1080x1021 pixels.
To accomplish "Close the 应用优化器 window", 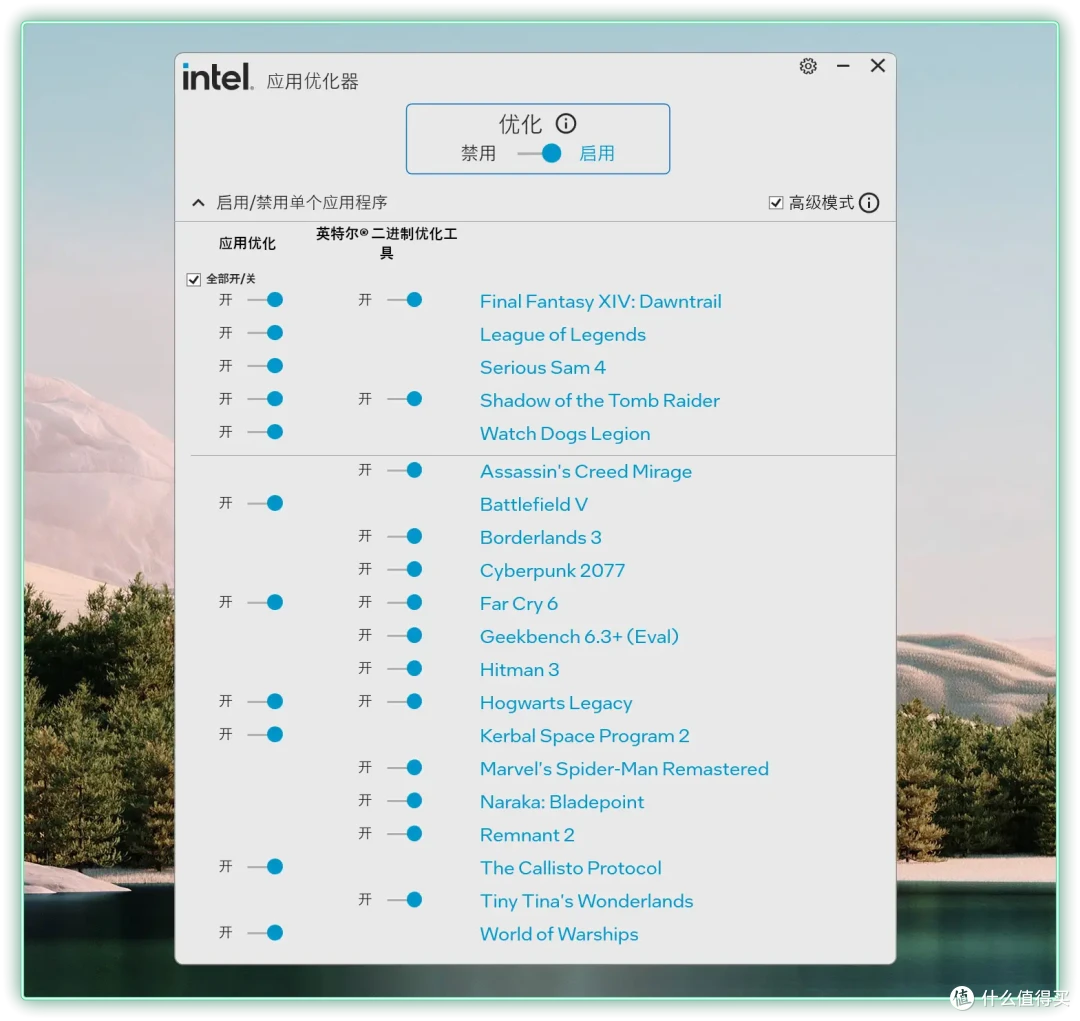I will (878, 65).
